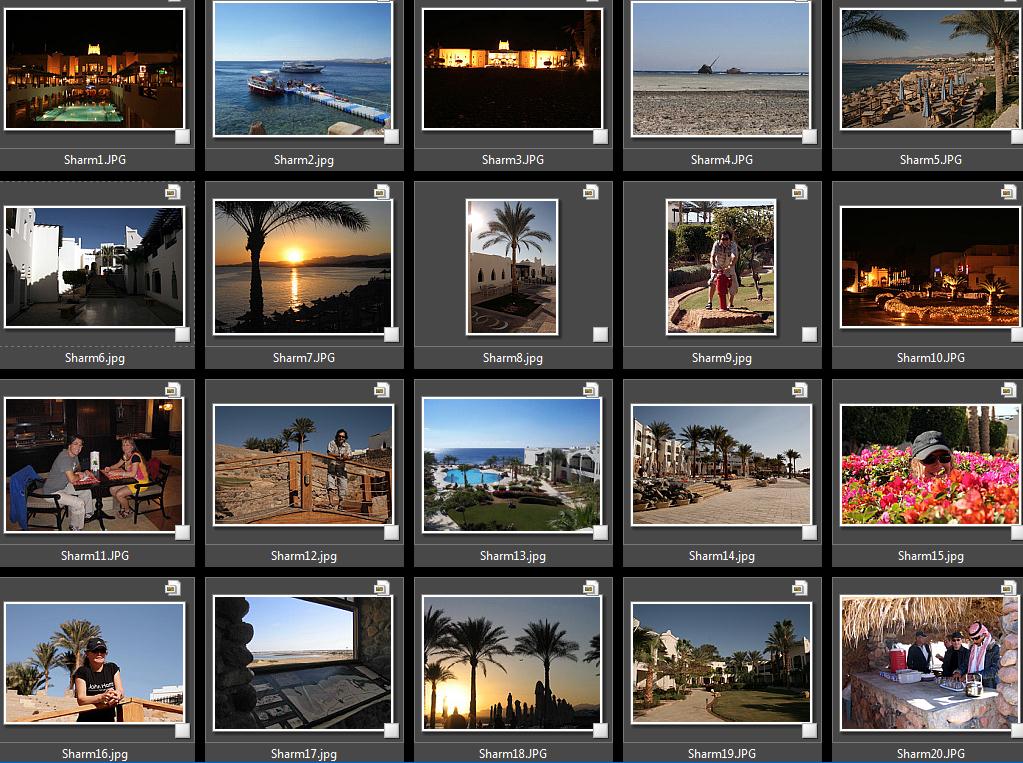Select the palm silhouettes photo Sharm18.JPG

click(512, 662)
